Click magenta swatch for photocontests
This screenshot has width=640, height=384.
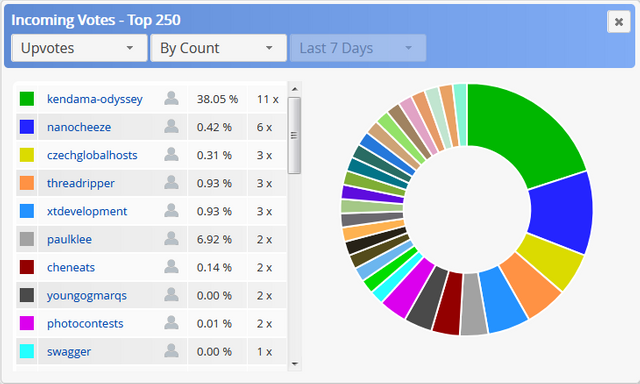(x=27, y=323)
